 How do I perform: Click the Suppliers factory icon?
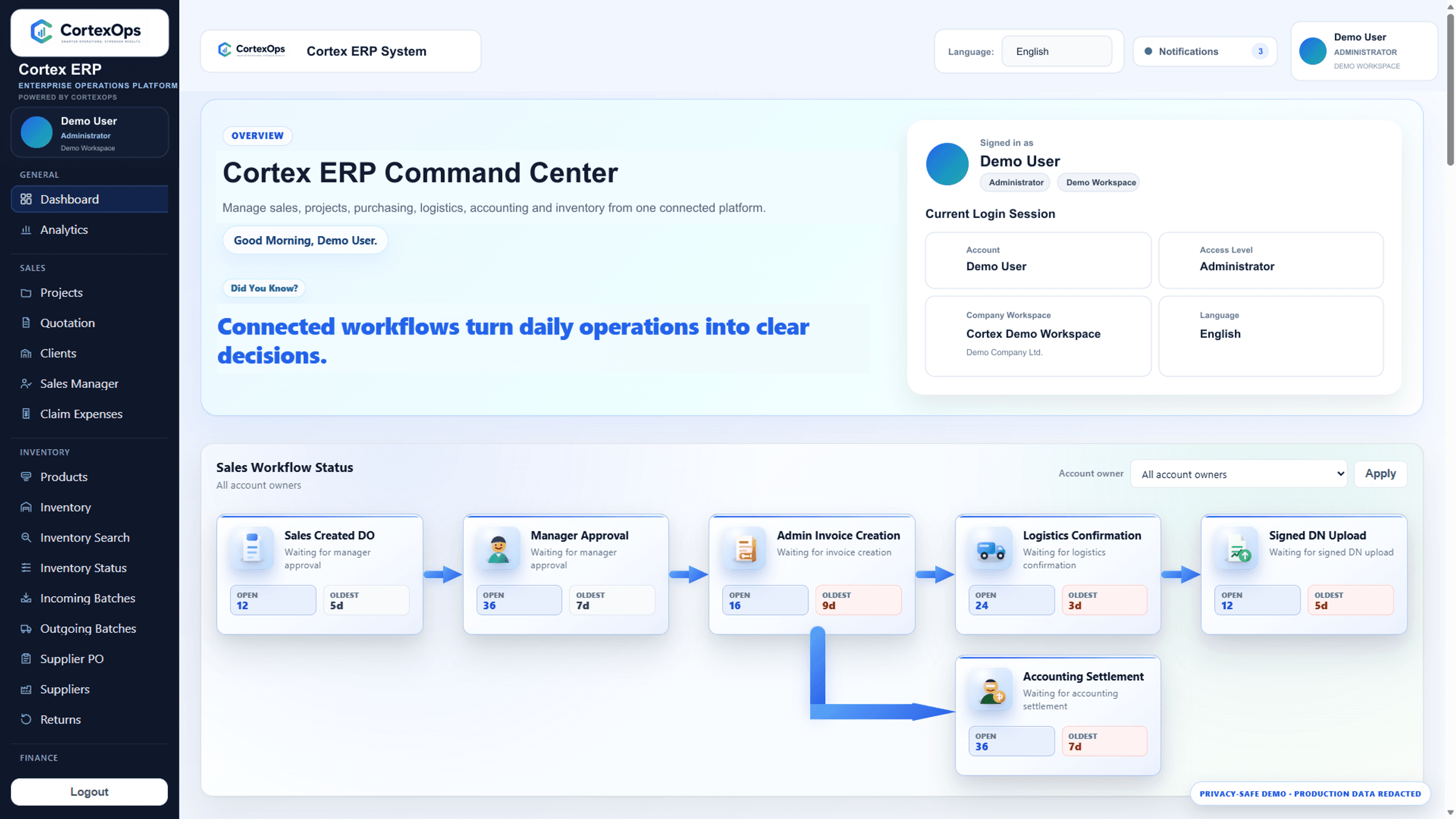point(26,689)
